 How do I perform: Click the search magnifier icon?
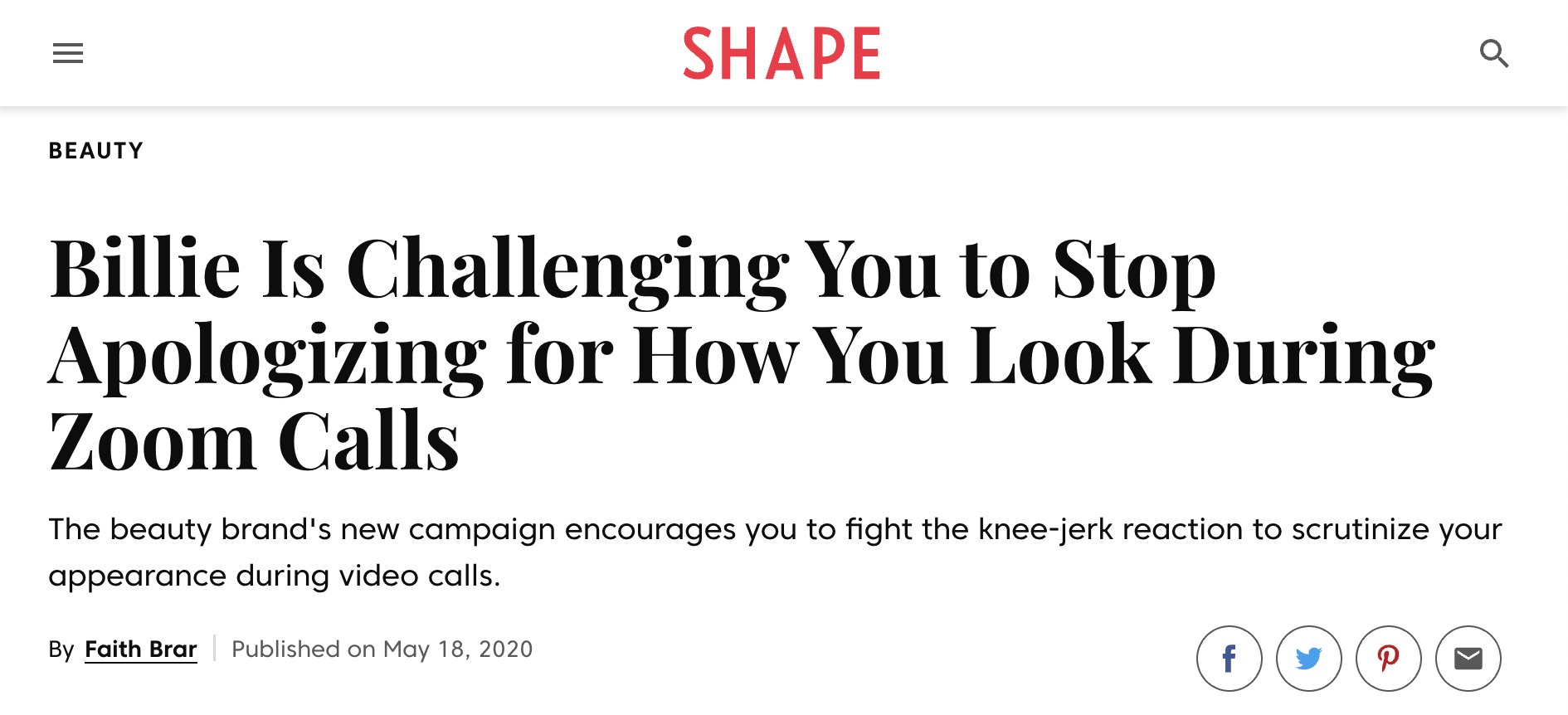tap(1494, 54)
